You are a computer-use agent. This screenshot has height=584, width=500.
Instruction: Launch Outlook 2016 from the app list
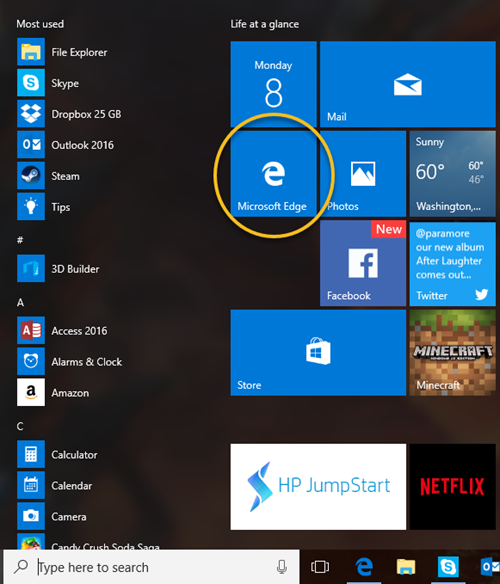click(66, 145)
